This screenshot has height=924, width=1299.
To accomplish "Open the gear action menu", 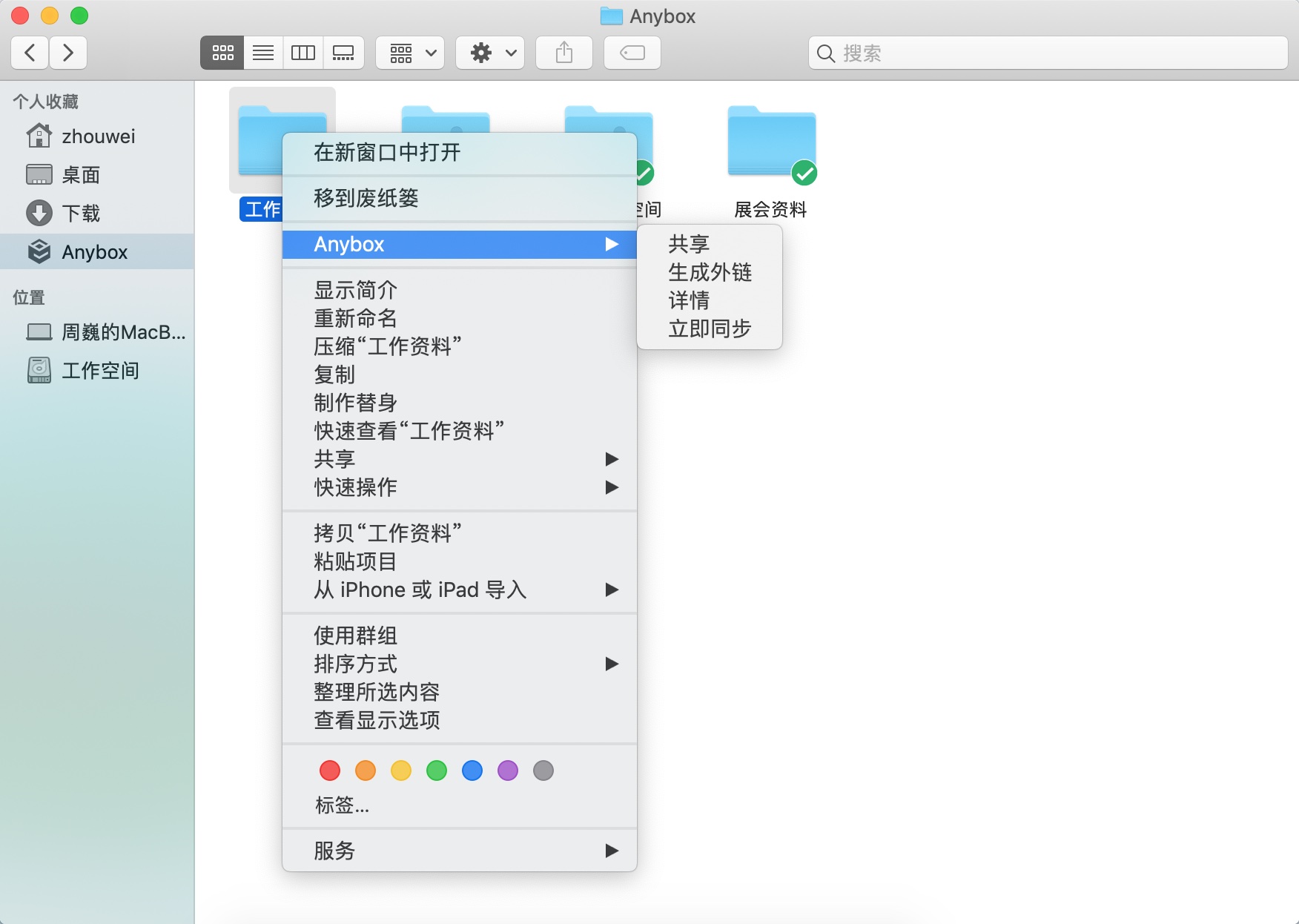I will click(490, 53).
